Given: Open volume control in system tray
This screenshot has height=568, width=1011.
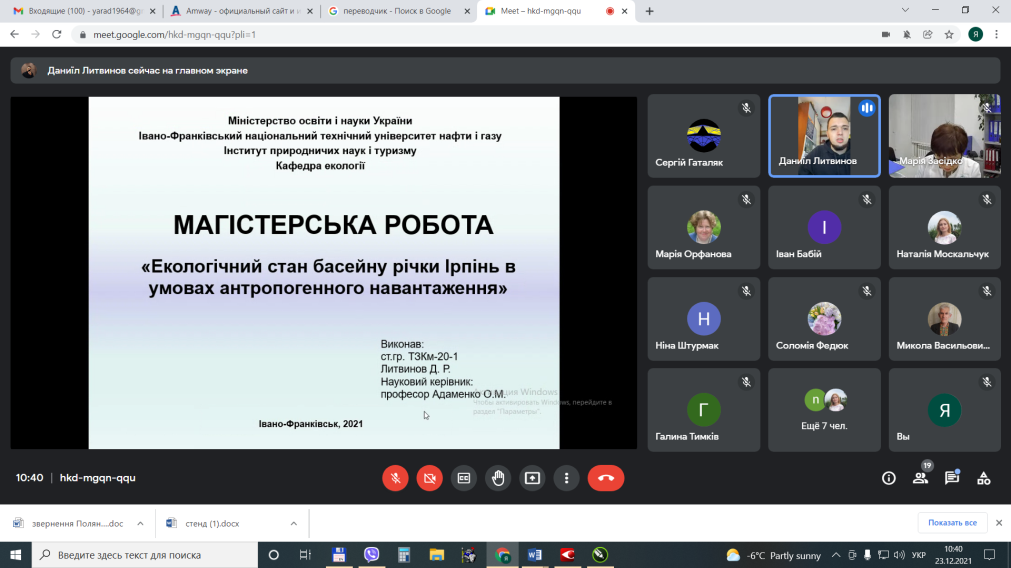Looking at the screenshot, I should pos(899,555).
